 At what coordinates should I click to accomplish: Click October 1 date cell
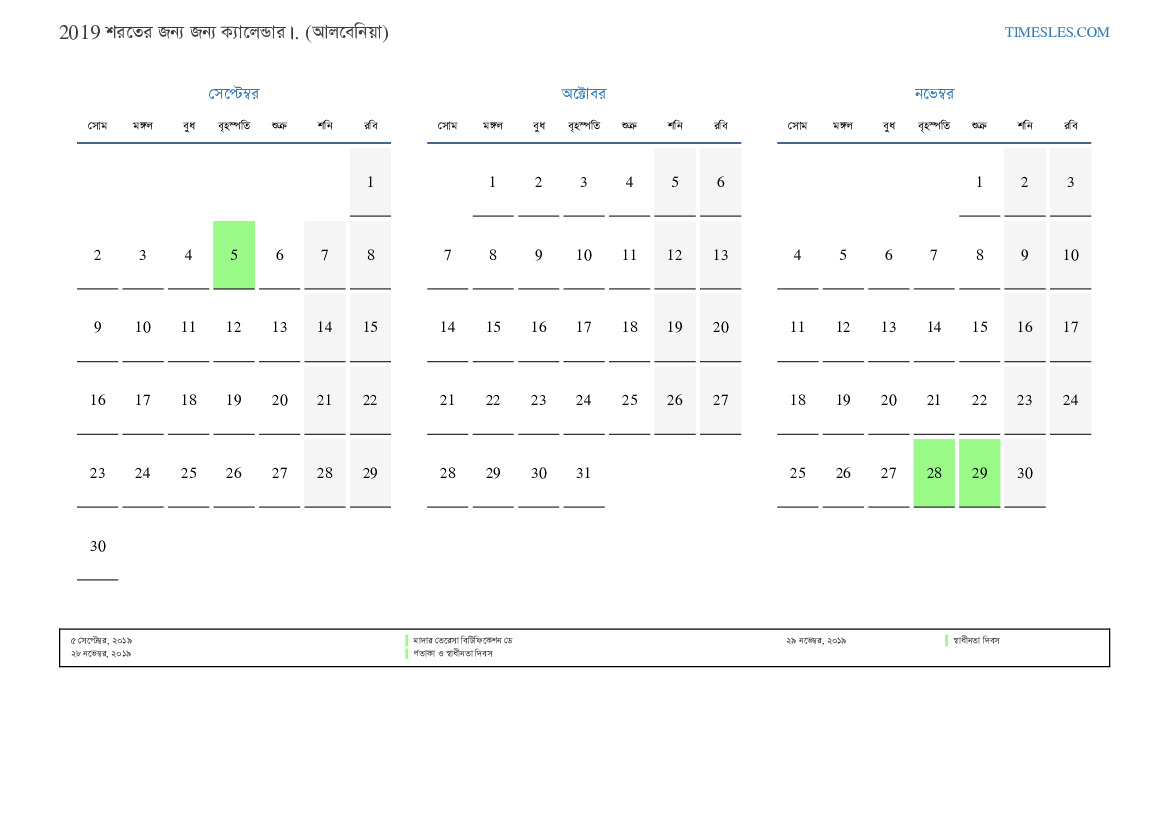tap(492, 182)
